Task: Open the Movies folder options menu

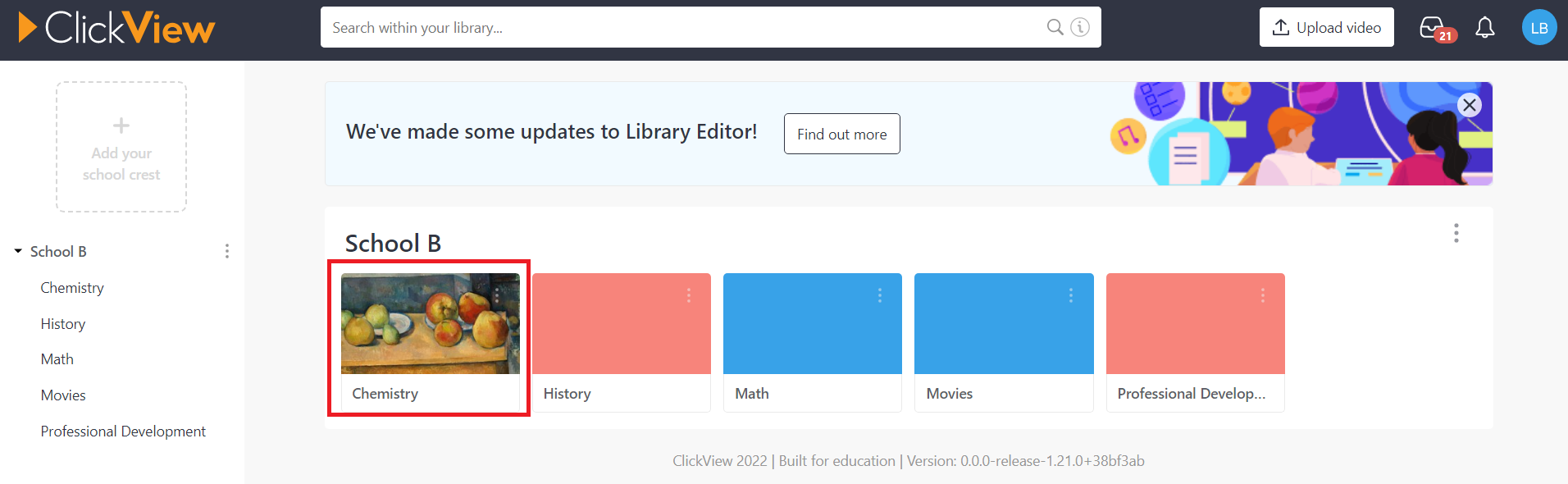Action: tap(1071, 295)
